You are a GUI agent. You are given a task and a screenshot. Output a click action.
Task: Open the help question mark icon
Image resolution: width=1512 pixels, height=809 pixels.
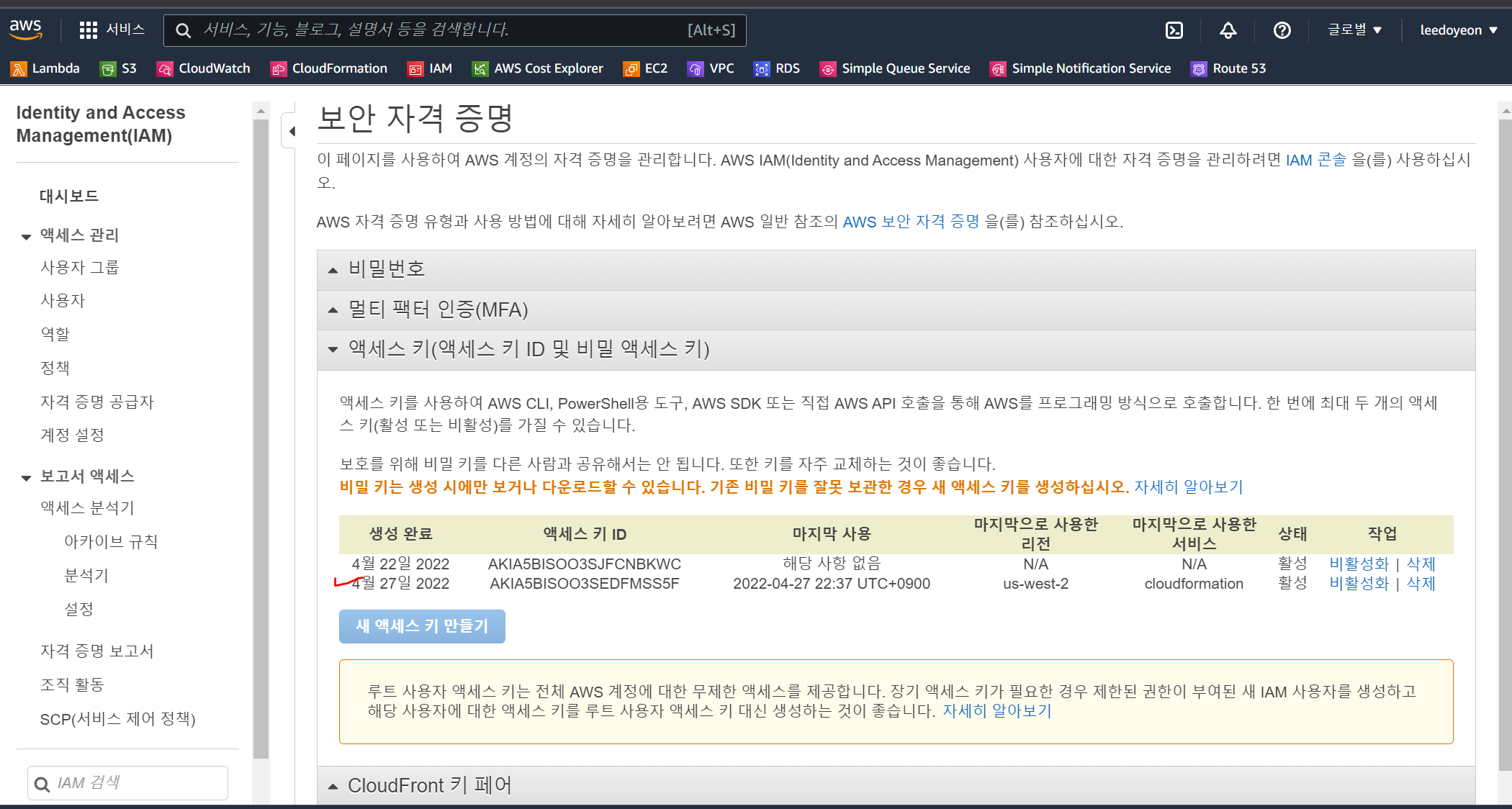pyautogui.click(x=1282, y=30)
